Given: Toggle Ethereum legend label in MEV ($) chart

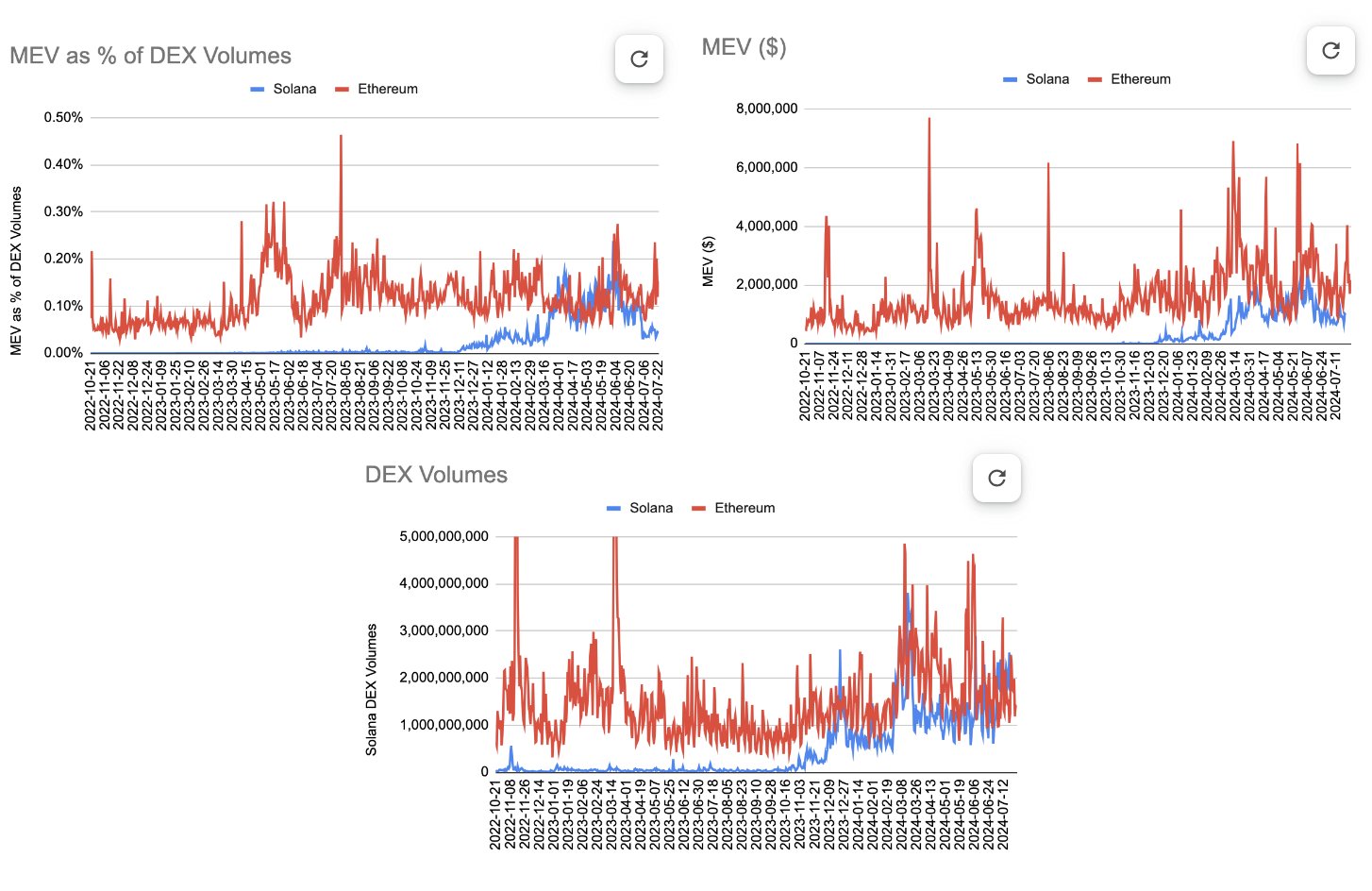Looking at the screenshot, I should [x=1140, y=80].
